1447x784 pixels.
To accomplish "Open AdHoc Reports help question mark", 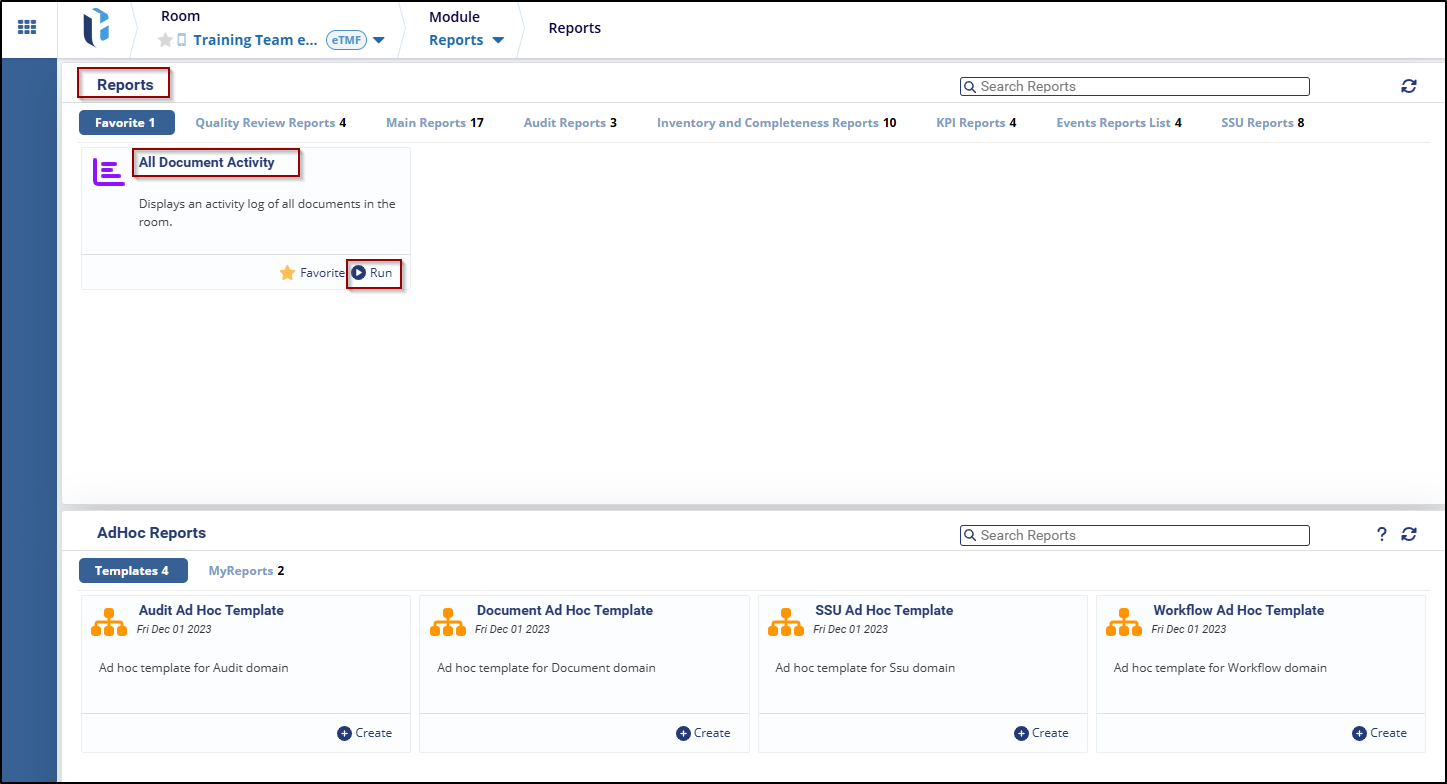I will pos(1381,534).
